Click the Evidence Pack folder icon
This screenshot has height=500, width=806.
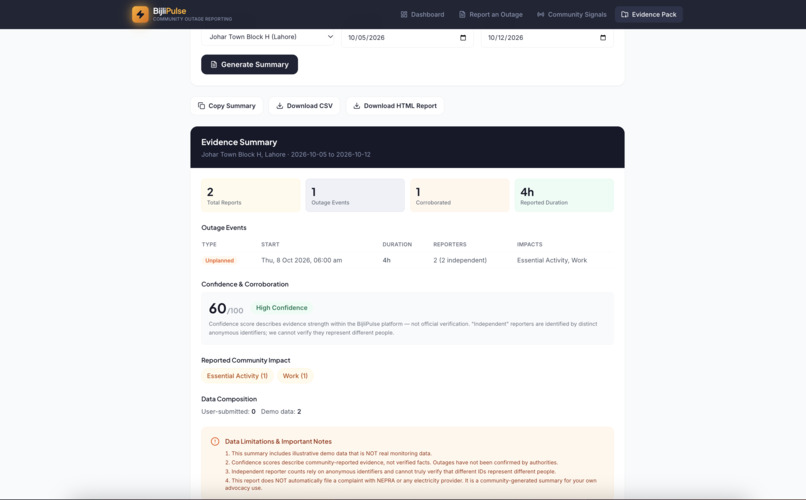coord(625,14)
